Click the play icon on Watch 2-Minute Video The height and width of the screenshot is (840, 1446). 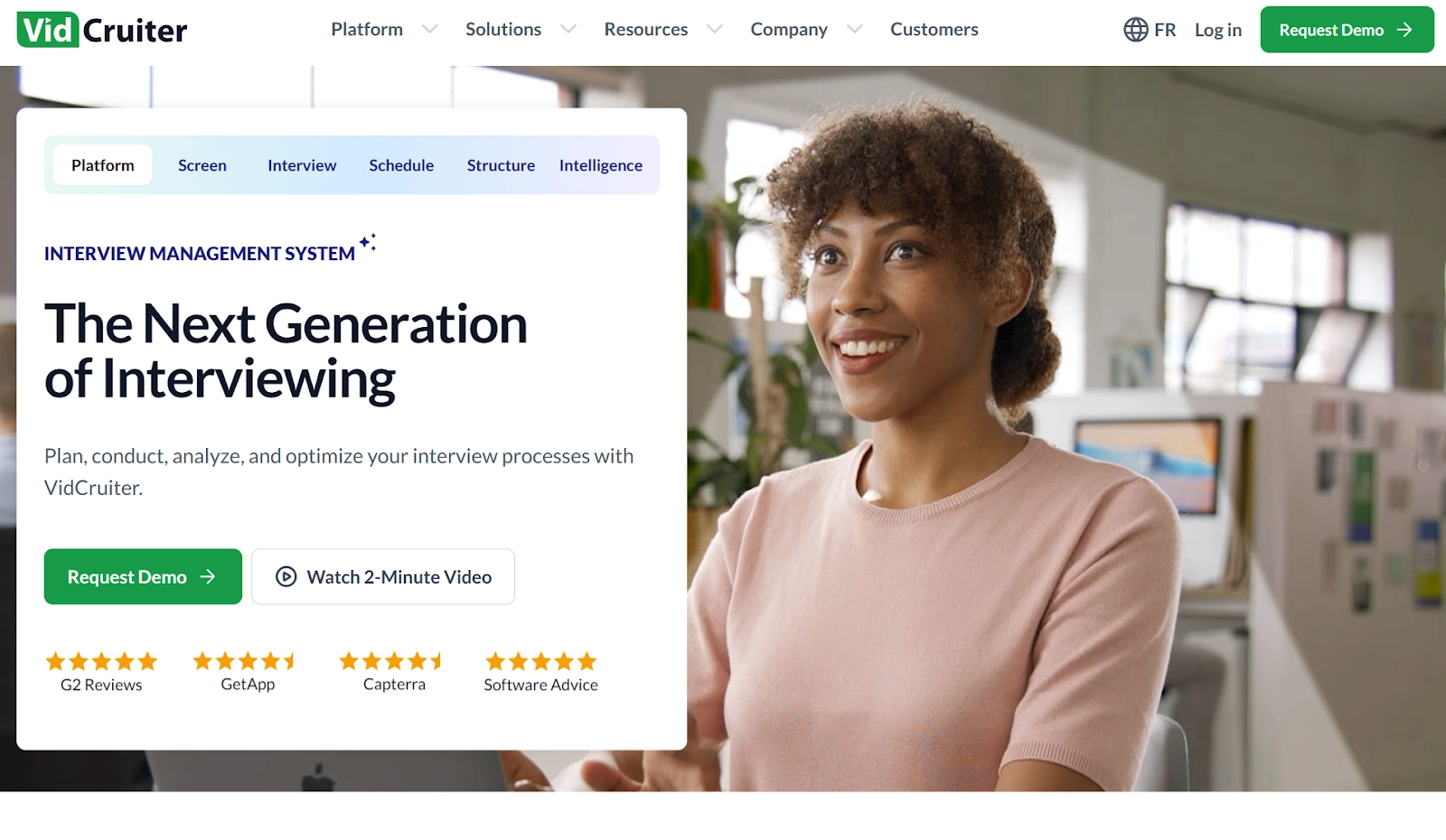(x=286, y=576)
